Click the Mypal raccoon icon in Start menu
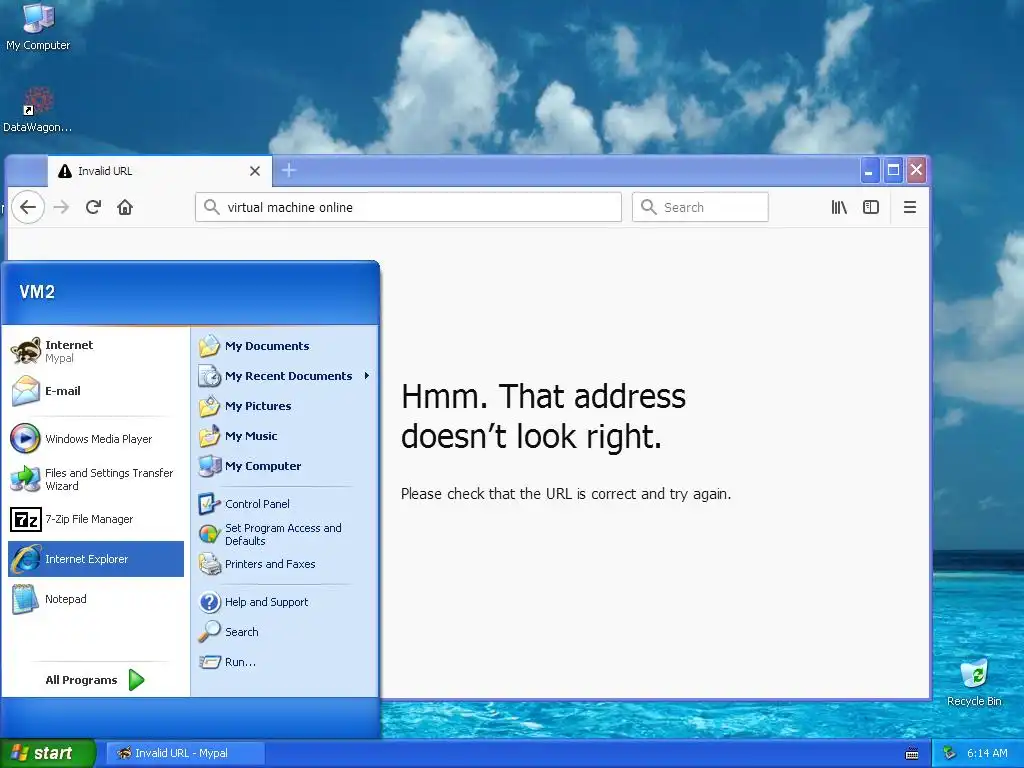 (x=25, y=351)
